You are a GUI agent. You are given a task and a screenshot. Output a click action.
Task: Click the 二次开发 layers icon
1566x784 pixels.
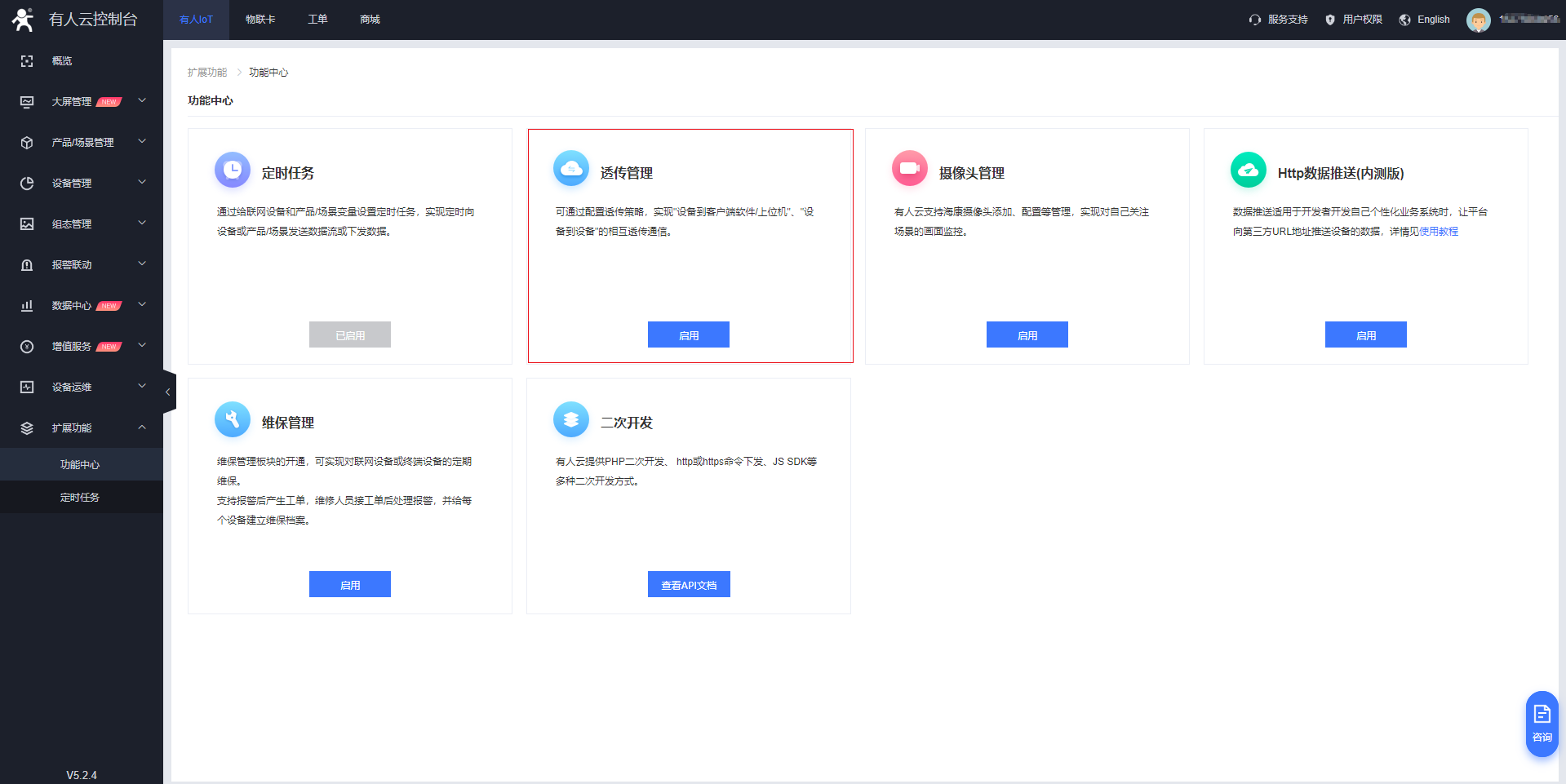coord(571,419)
